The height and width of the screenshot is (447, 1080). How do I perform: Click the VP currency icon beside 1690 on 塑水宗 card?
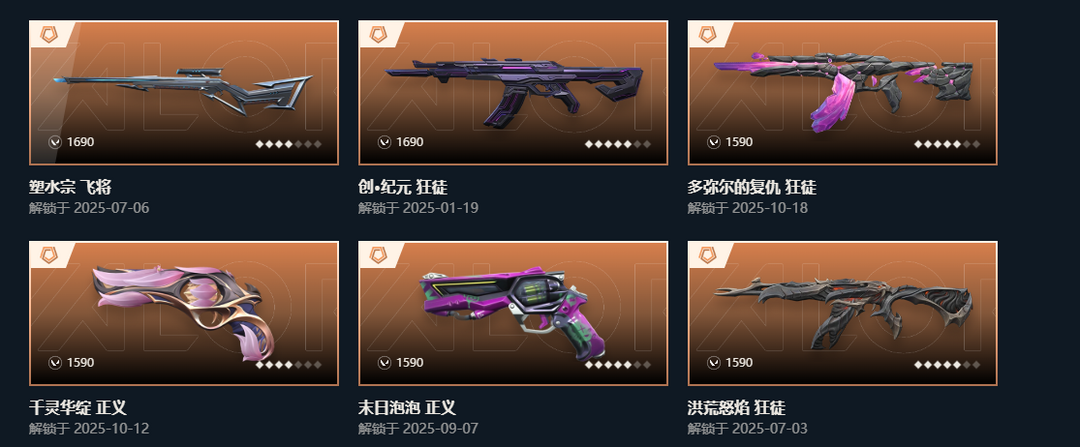coord(55,142)
